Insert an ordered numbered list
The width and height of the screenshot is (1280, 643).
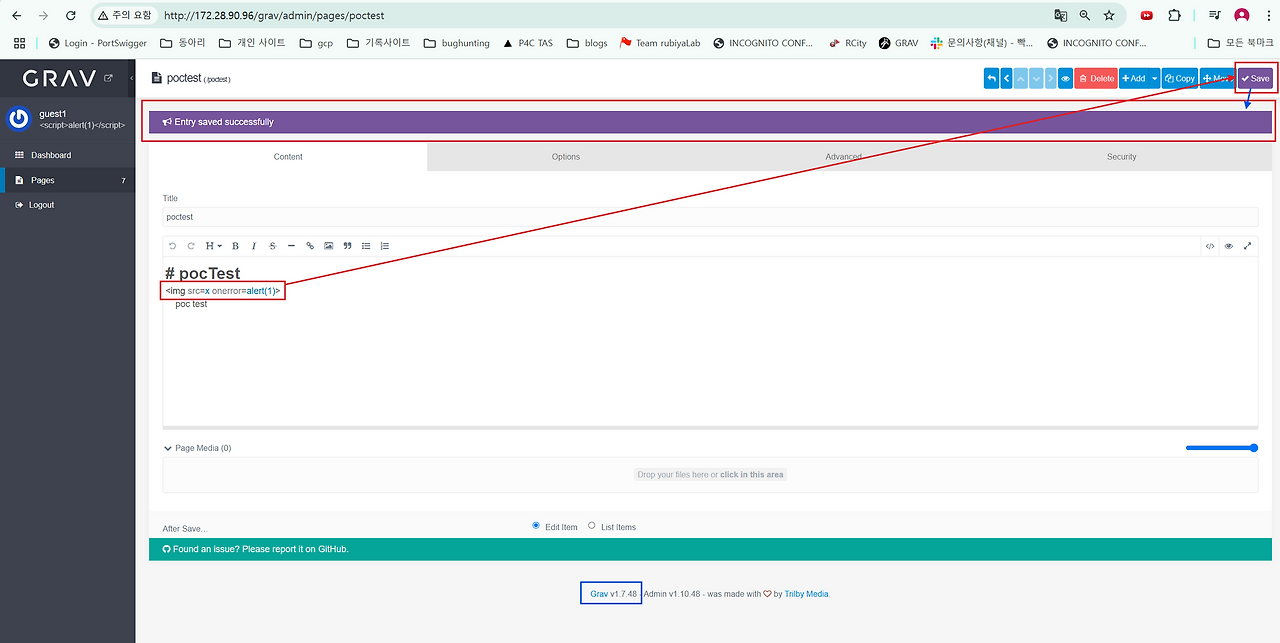[x=385, y=246]
